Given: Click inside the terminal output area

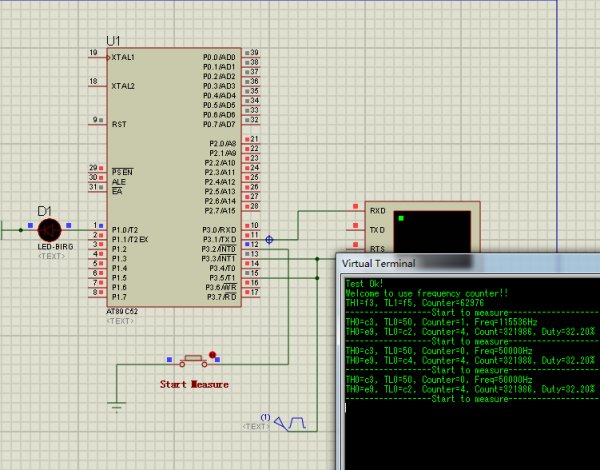Looking at the screenshot, I should pos(470,430).
